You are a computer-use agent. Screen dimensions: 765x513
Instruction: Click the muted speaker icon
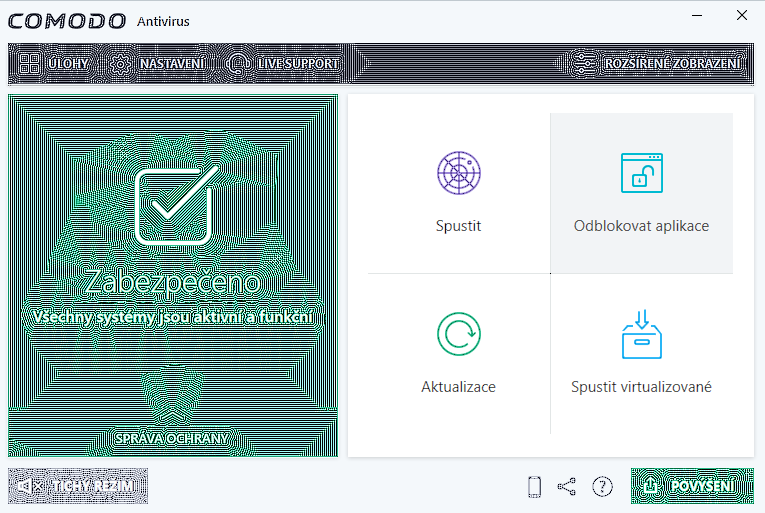30,486
